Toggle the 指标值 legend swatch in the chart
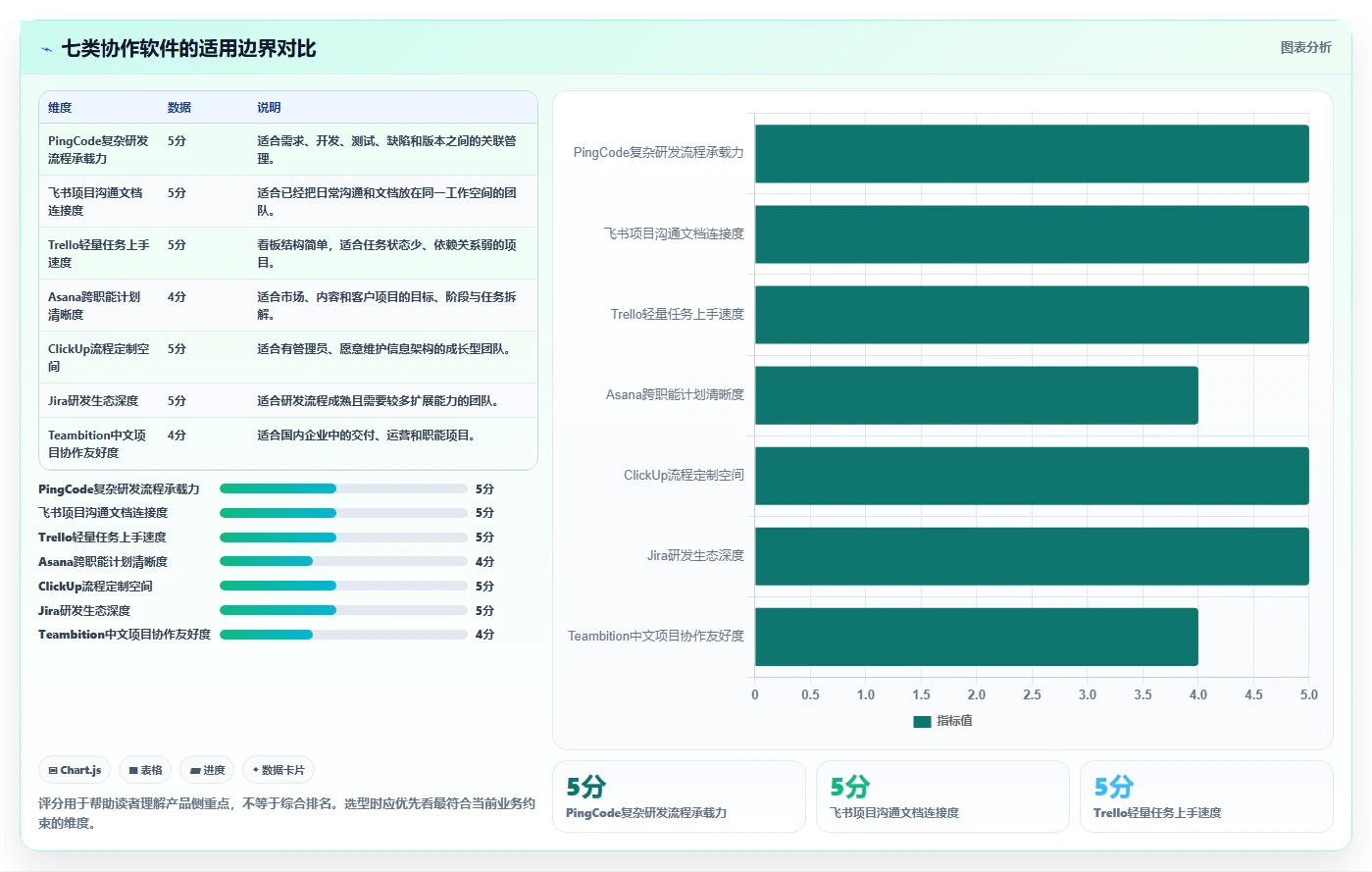This screenshot has width=1372, height=872. [922, 721]
